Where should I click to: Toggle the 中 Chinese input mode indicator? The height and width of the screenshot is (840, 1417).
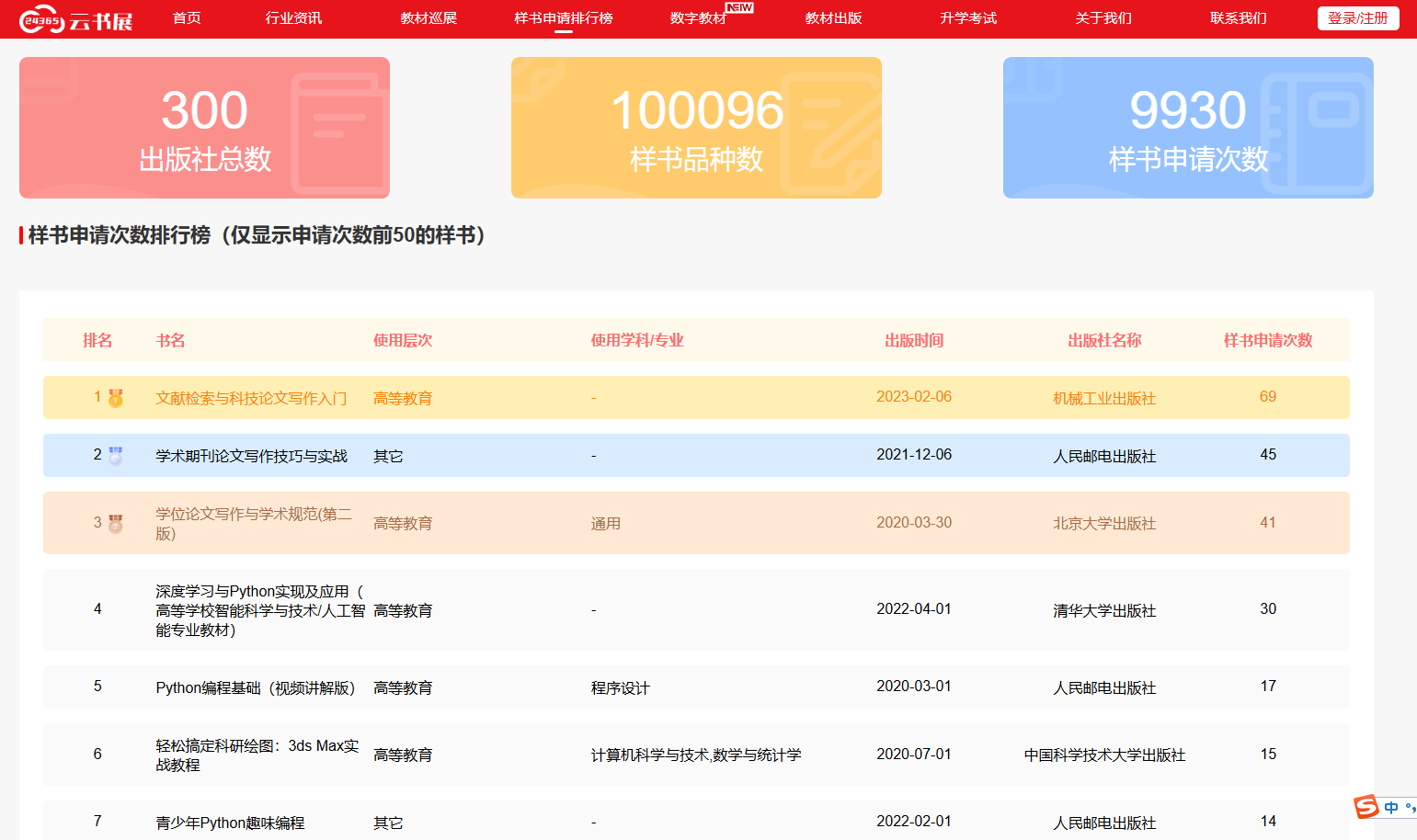coord(1391,808)
